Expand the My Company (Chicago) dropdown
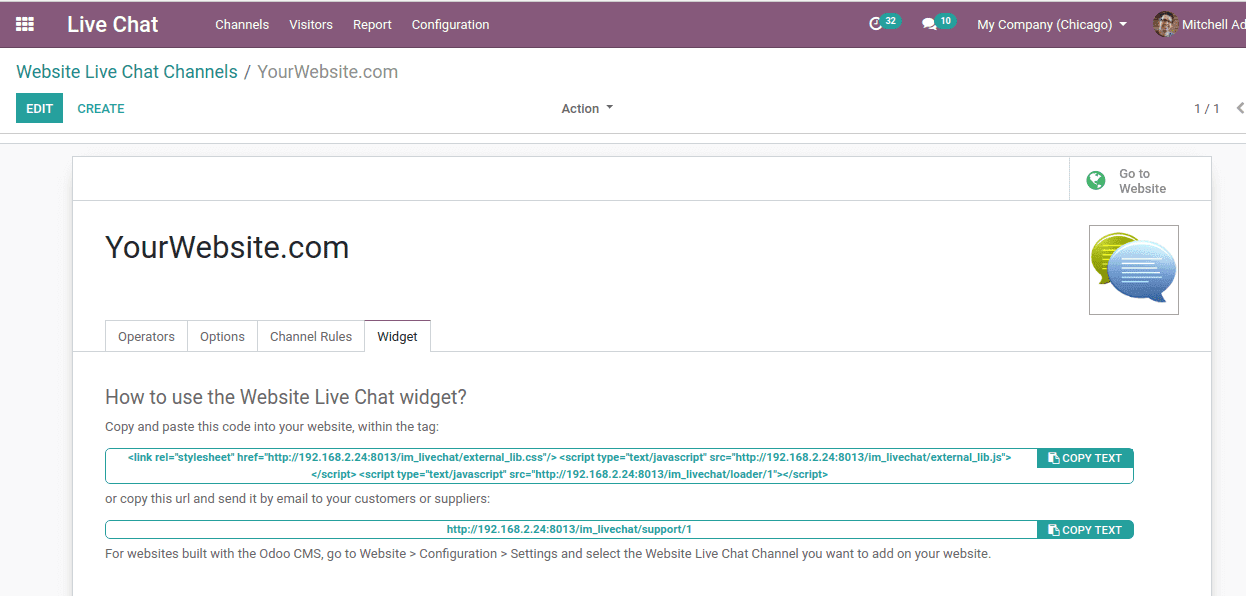Image resolution: width=1246 pixels, height=596 pixels. (x=1052, y=24)
